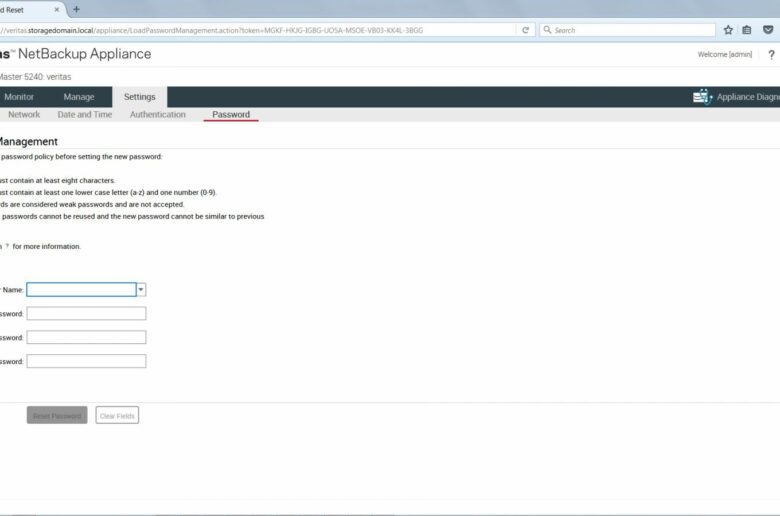
Task: Click the browser Search box
Action: click(627, 30)
